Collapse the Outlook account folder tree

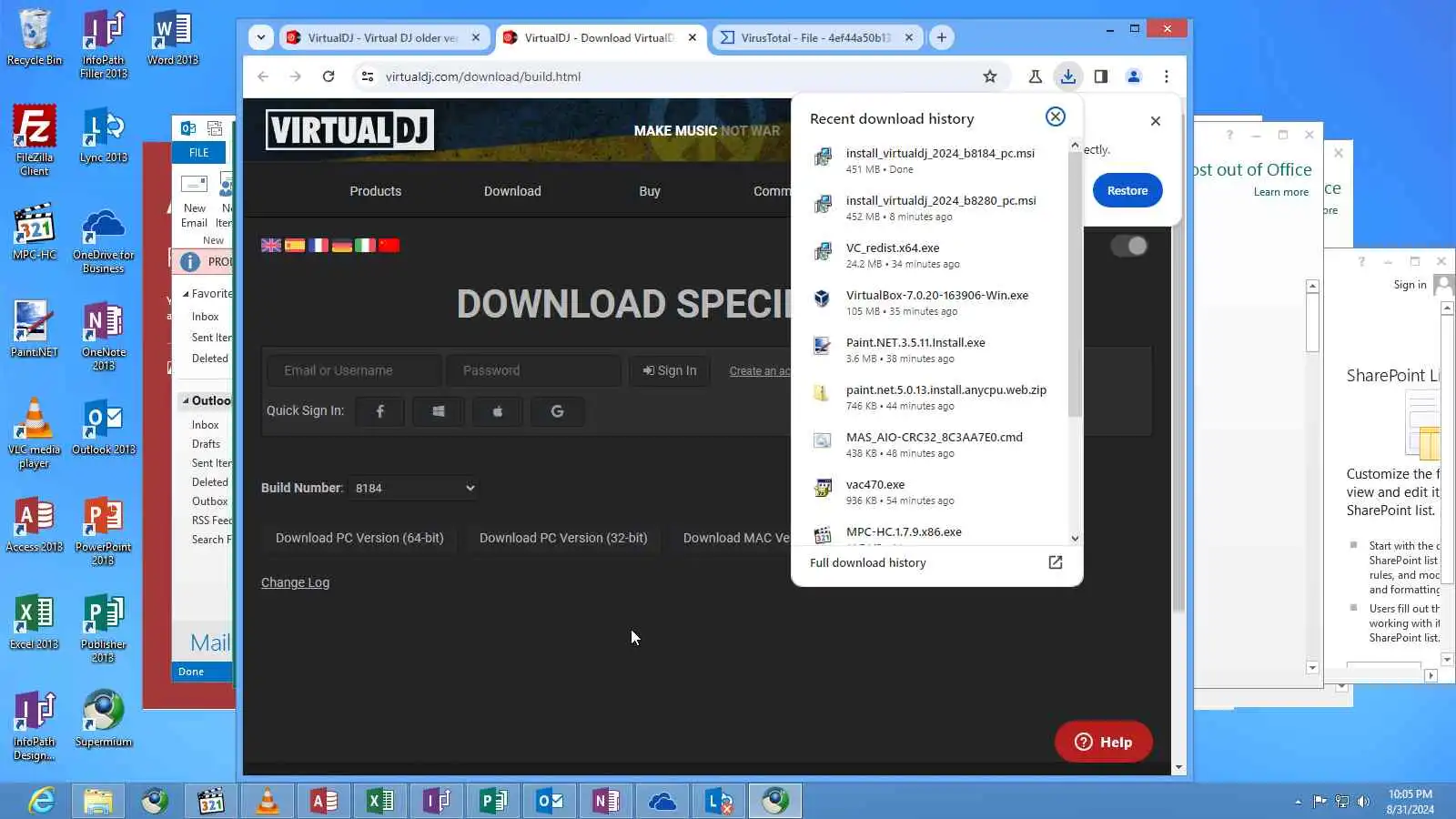coord(186,400)
